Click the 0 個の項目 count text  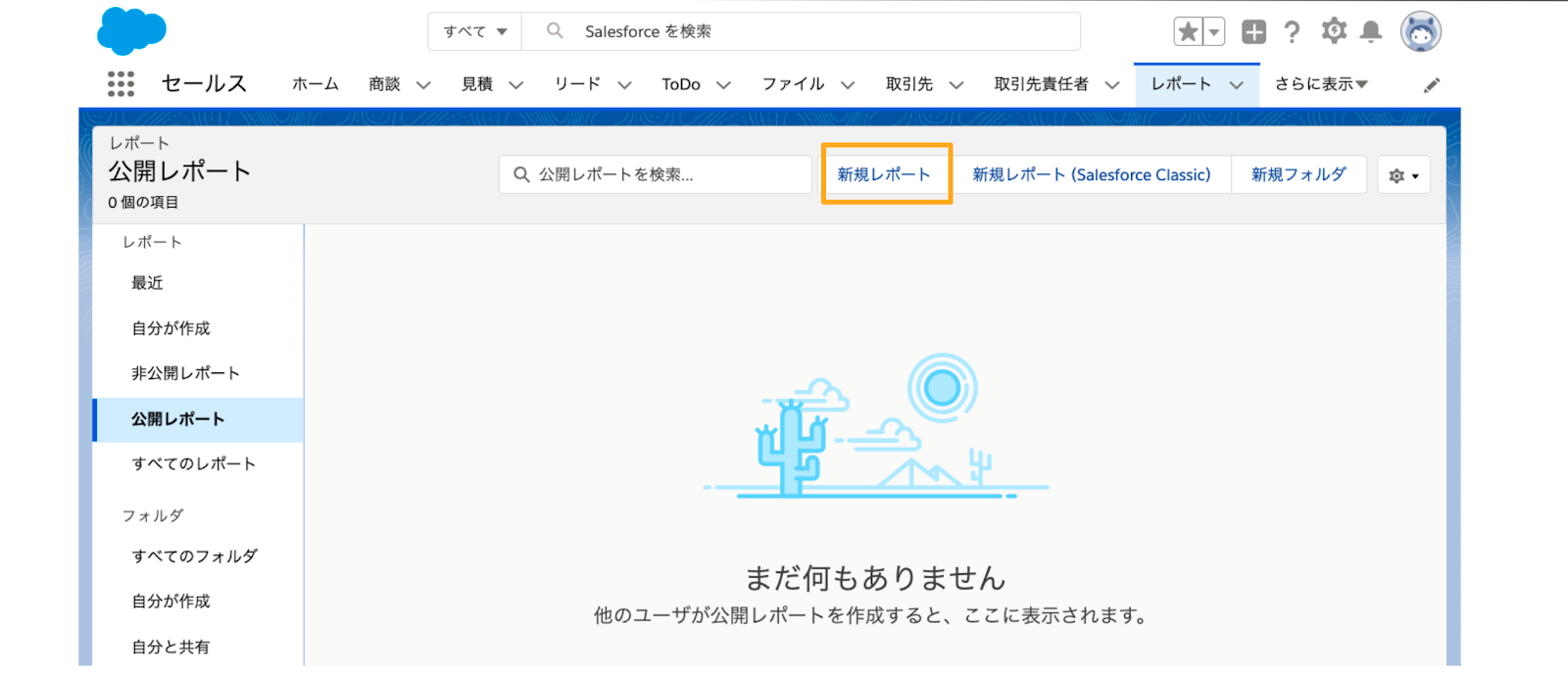[x=143, y=203]
